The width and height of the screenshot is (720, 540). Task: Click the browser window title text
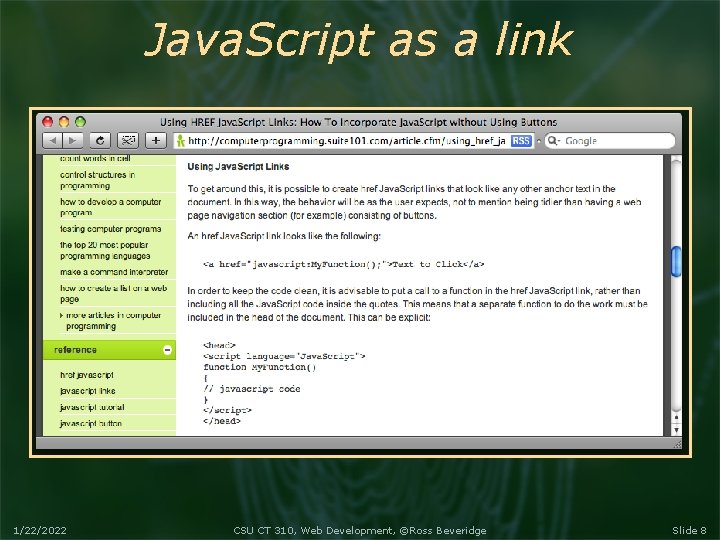(x=358, y=122)
